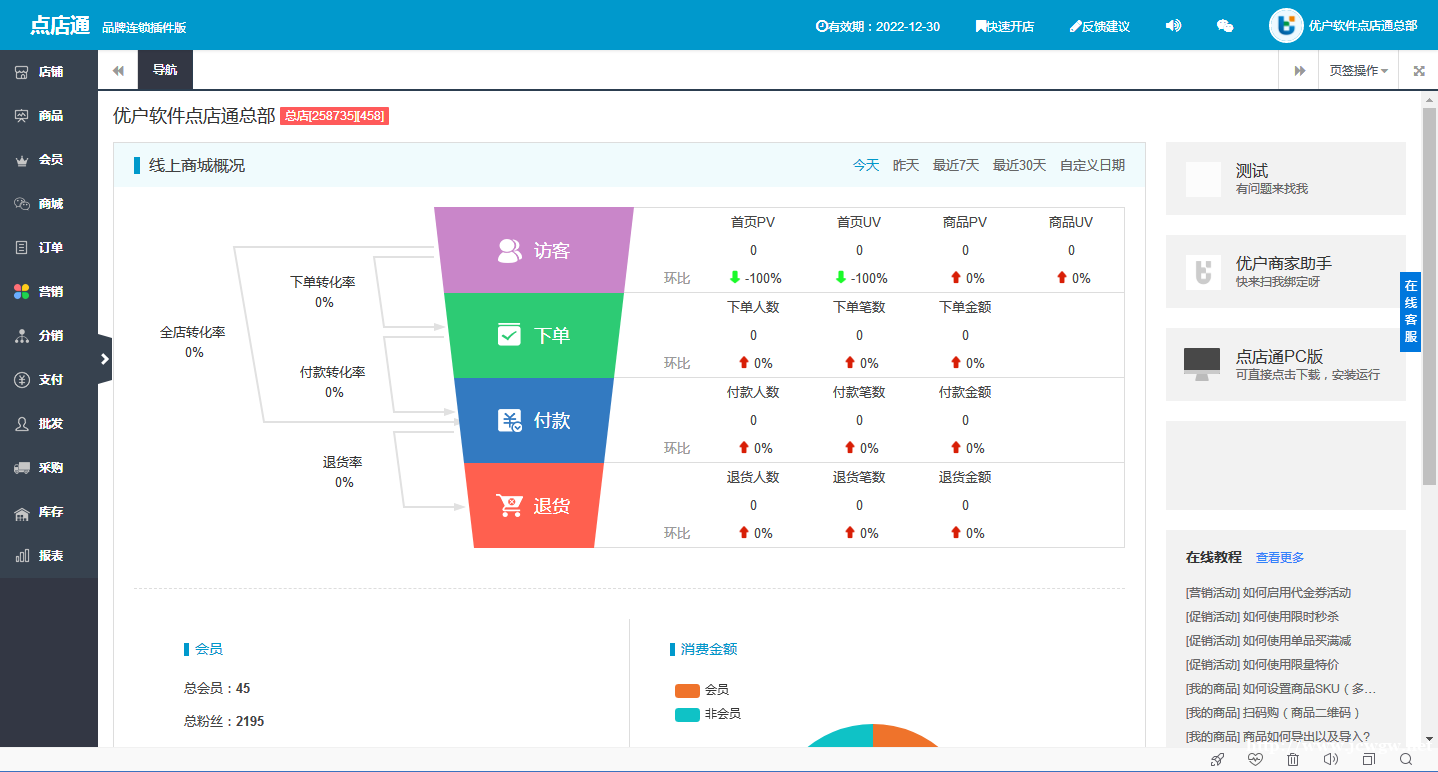
Task: Click the orange 会员 legend swatch
Action: [687, 690]
